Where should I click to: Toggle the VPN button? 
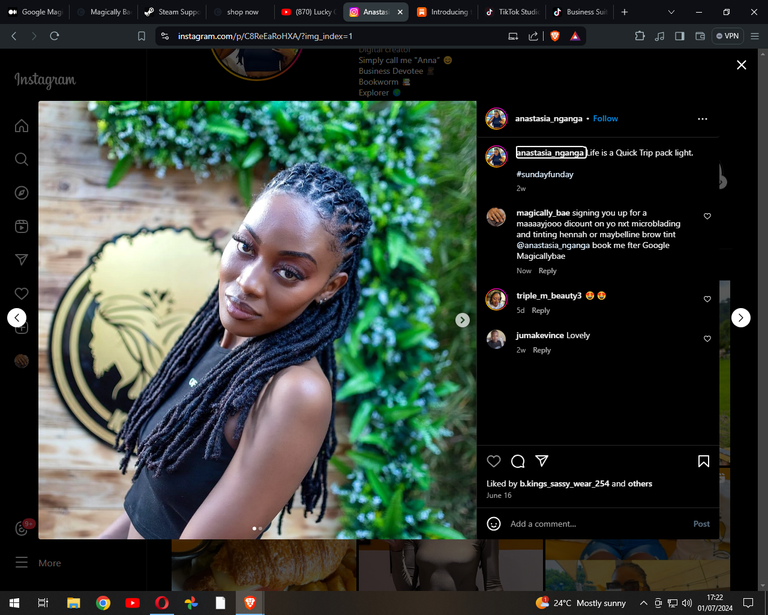pyautogui.click(x=727, y=36)
